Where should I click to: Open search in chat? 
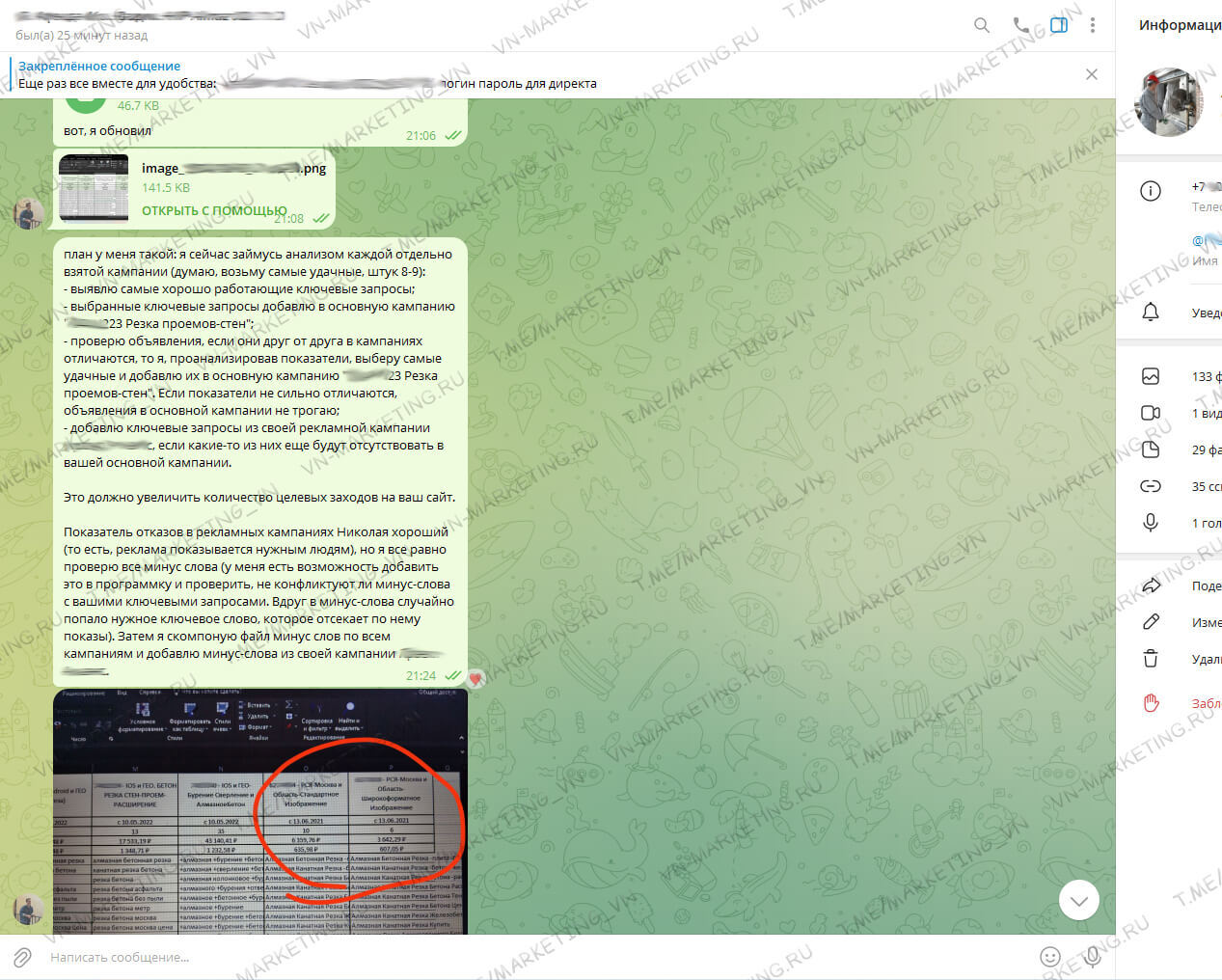click(981, 26)
